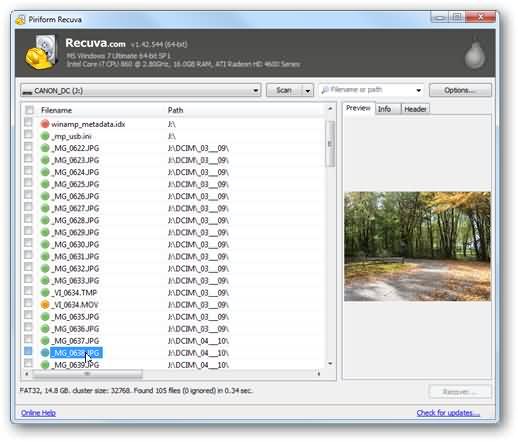Click the Recuva hard hat logo
The image size is (518, 442).
[41, 53]
